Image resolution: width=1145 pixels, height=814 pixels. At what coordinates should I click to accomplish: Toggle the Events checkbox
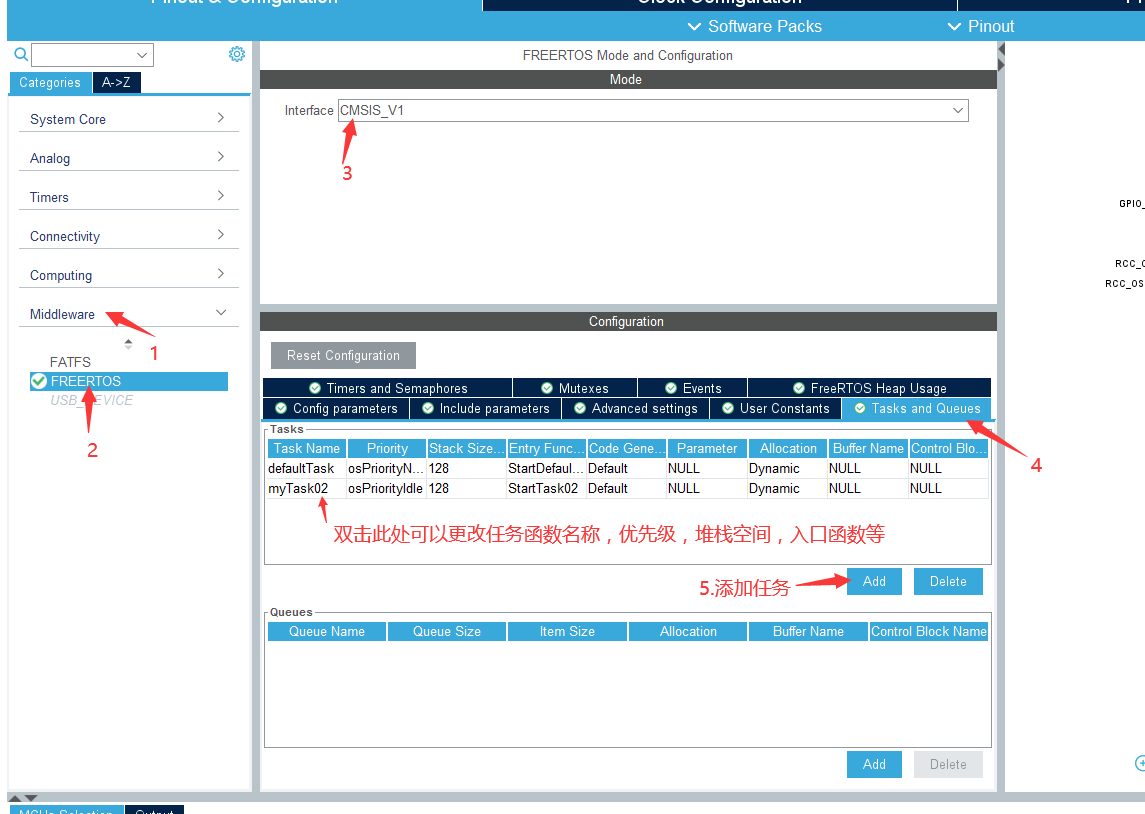pyautogui.click(x=669, y=387)
